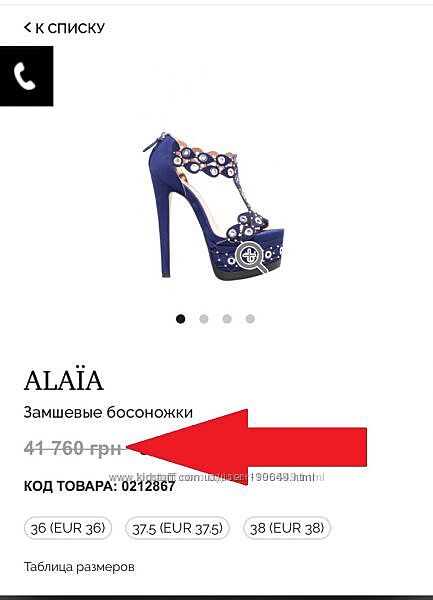Click the ALAÏA brand name
This screenshot has width=433, height=600.
coord(64,380)
